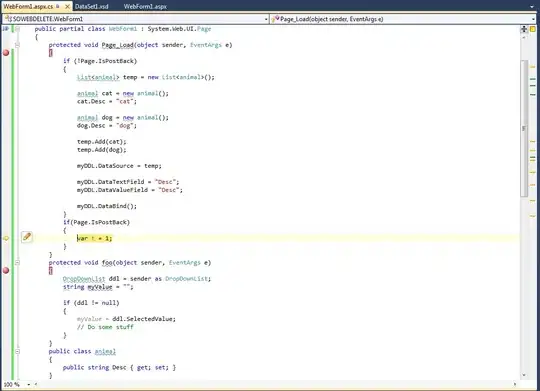Switch to WebForm1.aspx.cs tab

click(28, 6)
